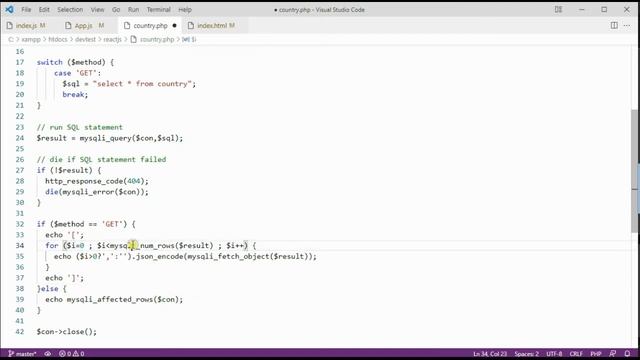The height and width of the screenshot is (360, 640).
Task: Open the Selection menu
Action: pyautogui.click(x=70, y=9)
